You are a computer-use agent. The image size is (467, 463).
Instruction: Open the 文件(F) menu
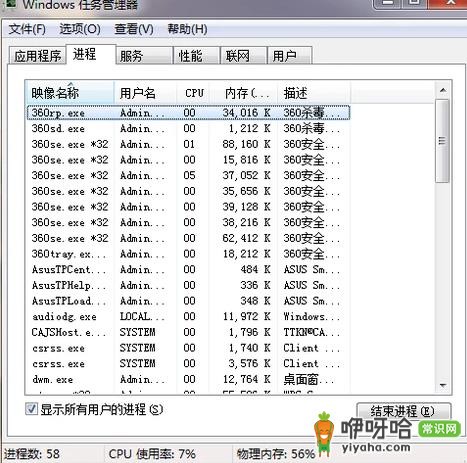point(27,29)
